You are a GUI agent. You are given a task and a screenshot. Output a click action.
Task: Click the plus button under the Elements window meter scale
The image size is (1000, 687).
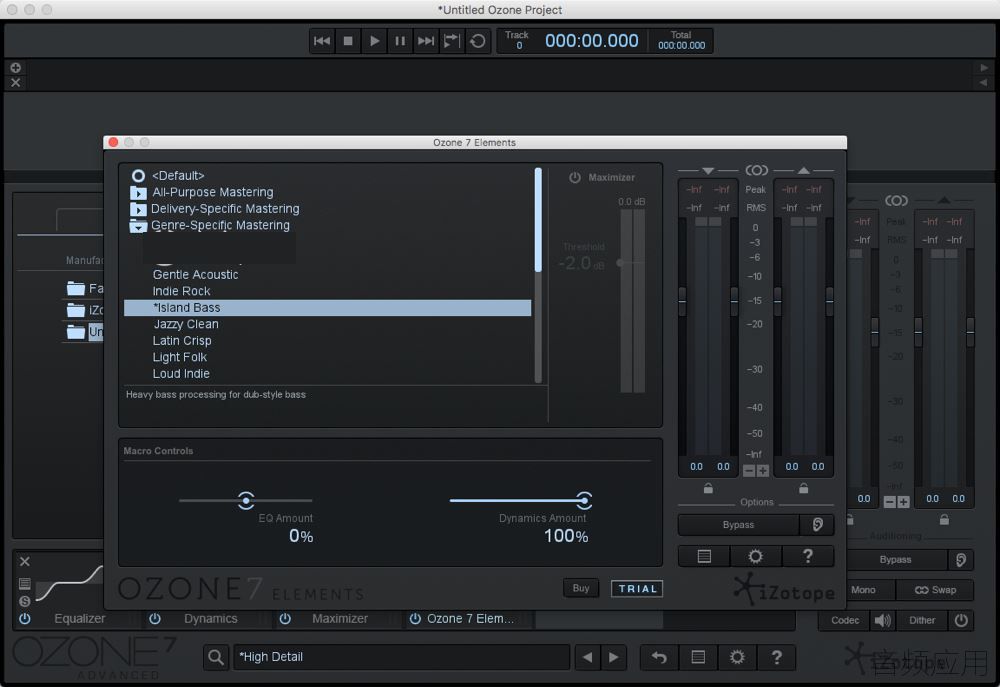pos(763,471)
